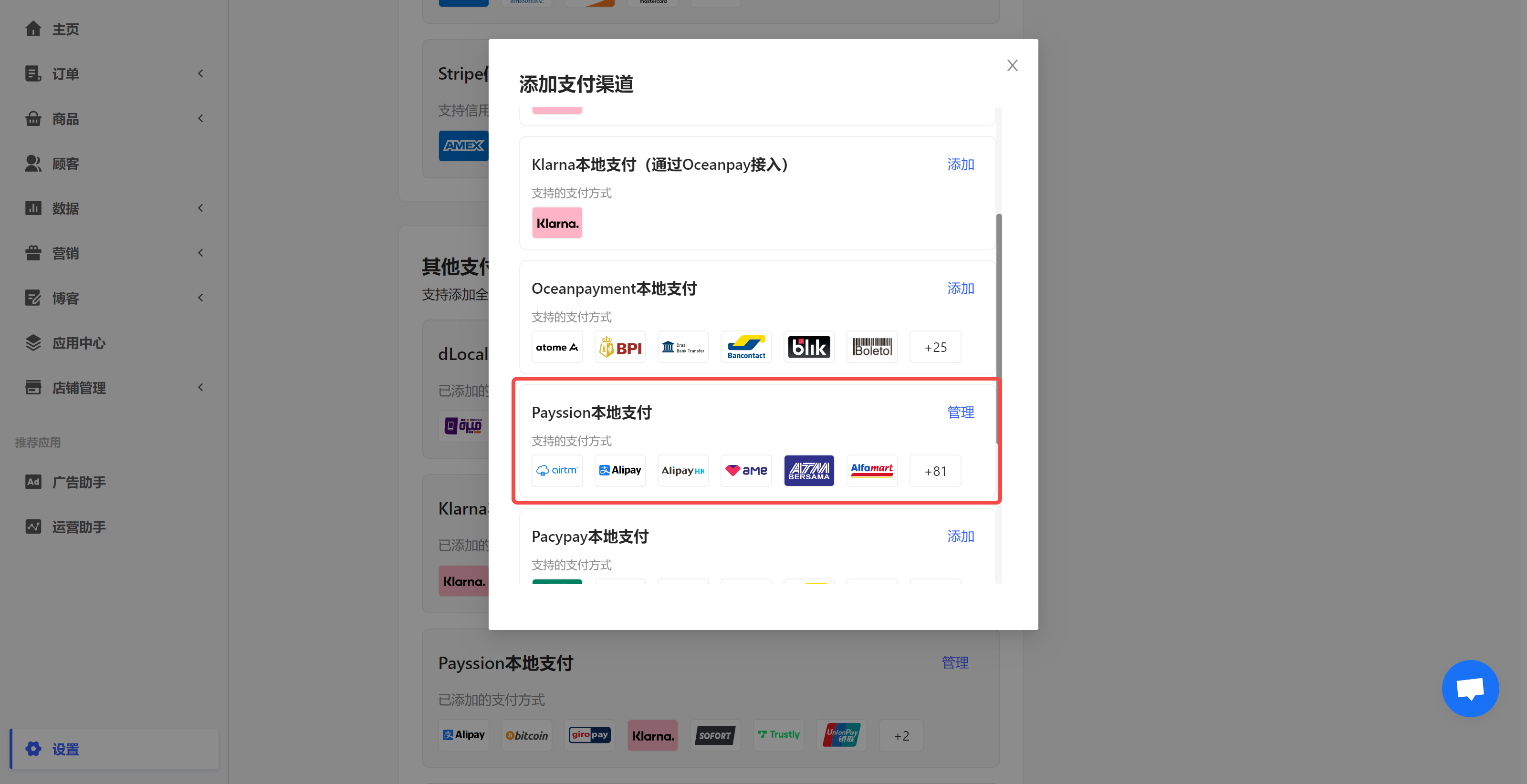Click the bitcoin logo in the background page
This screenshot has height=784, width=1527.
(526, 735)
